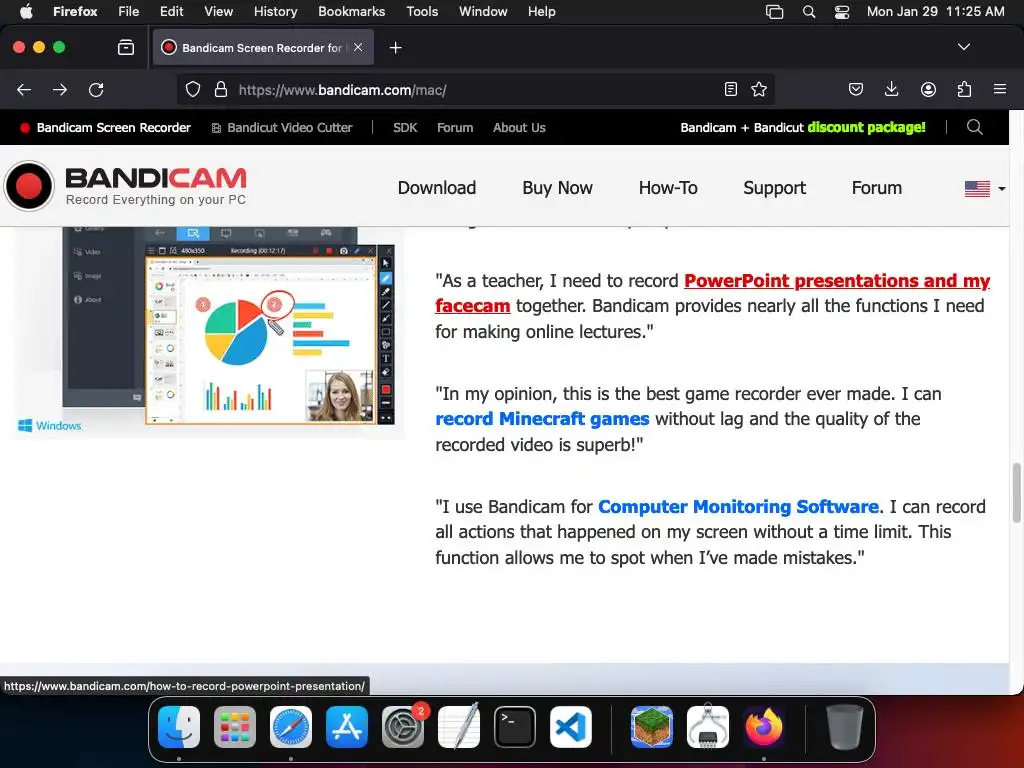Expand the language flag dropdown

click(x=985, y=188)
